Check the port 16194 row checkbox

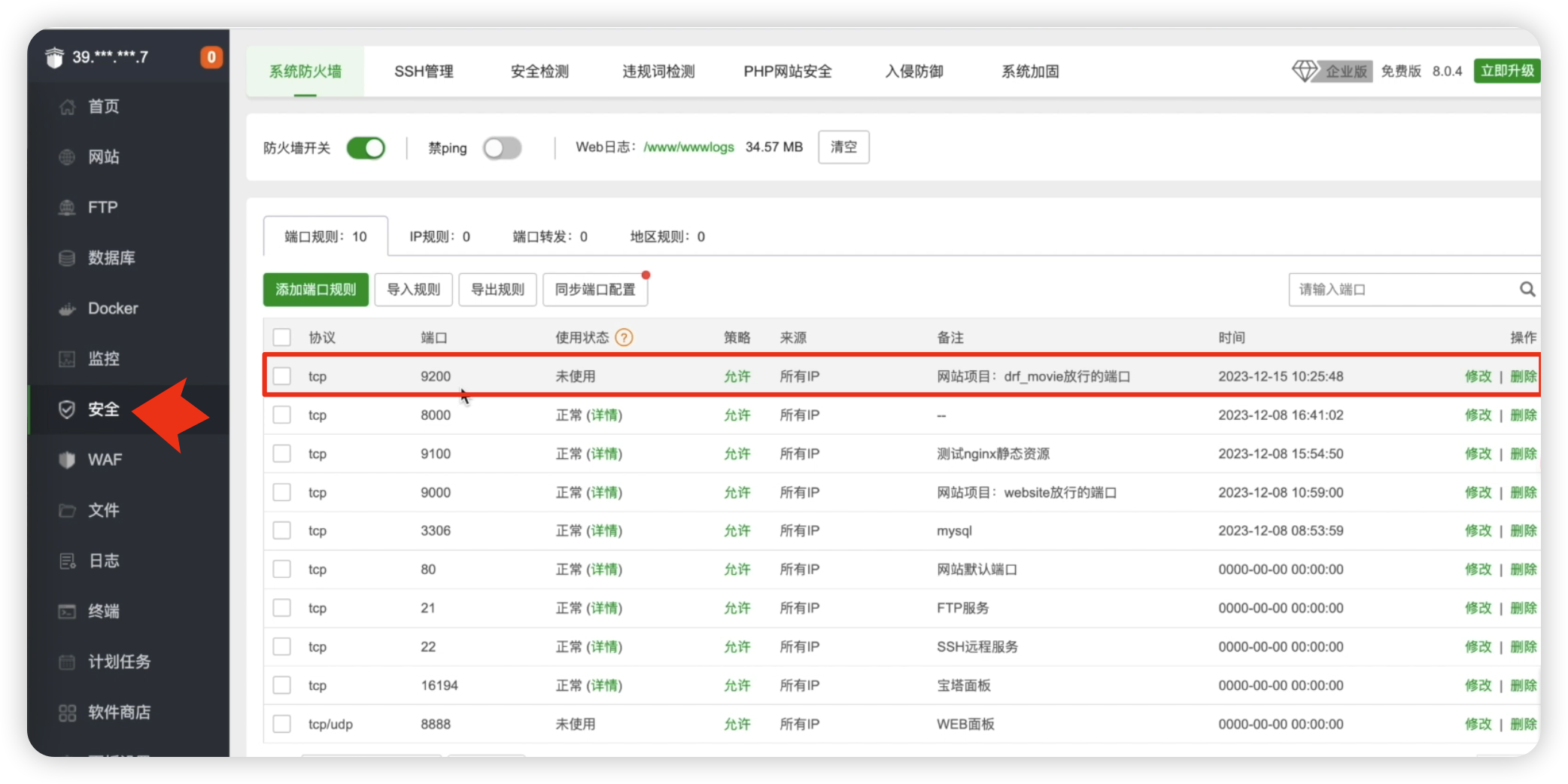coord(282,685)
